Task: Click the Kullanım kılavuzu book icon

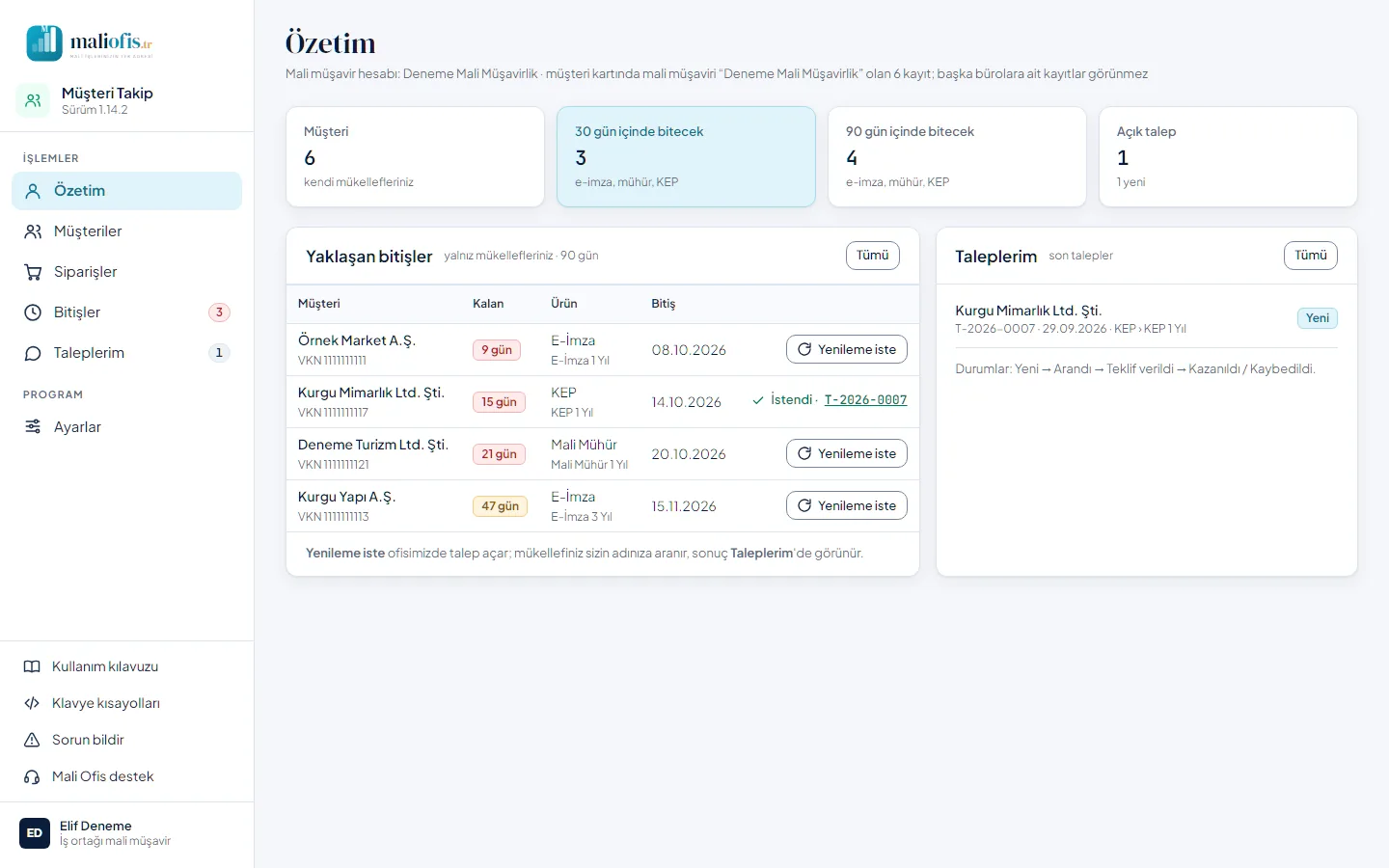Action: pos(32,666)
